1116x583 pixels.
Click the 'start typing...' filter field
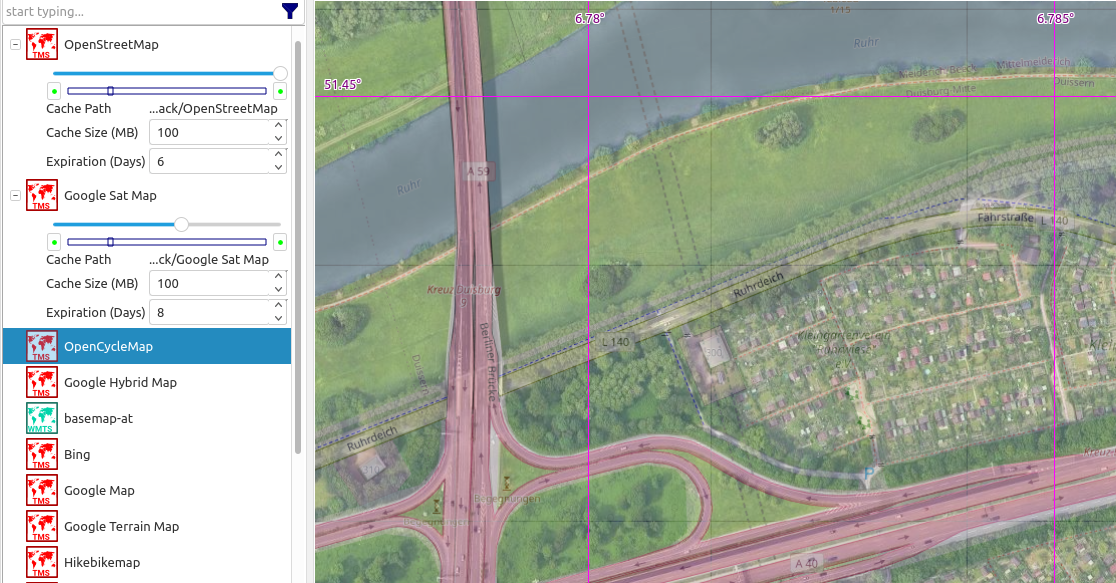[140, 12]
